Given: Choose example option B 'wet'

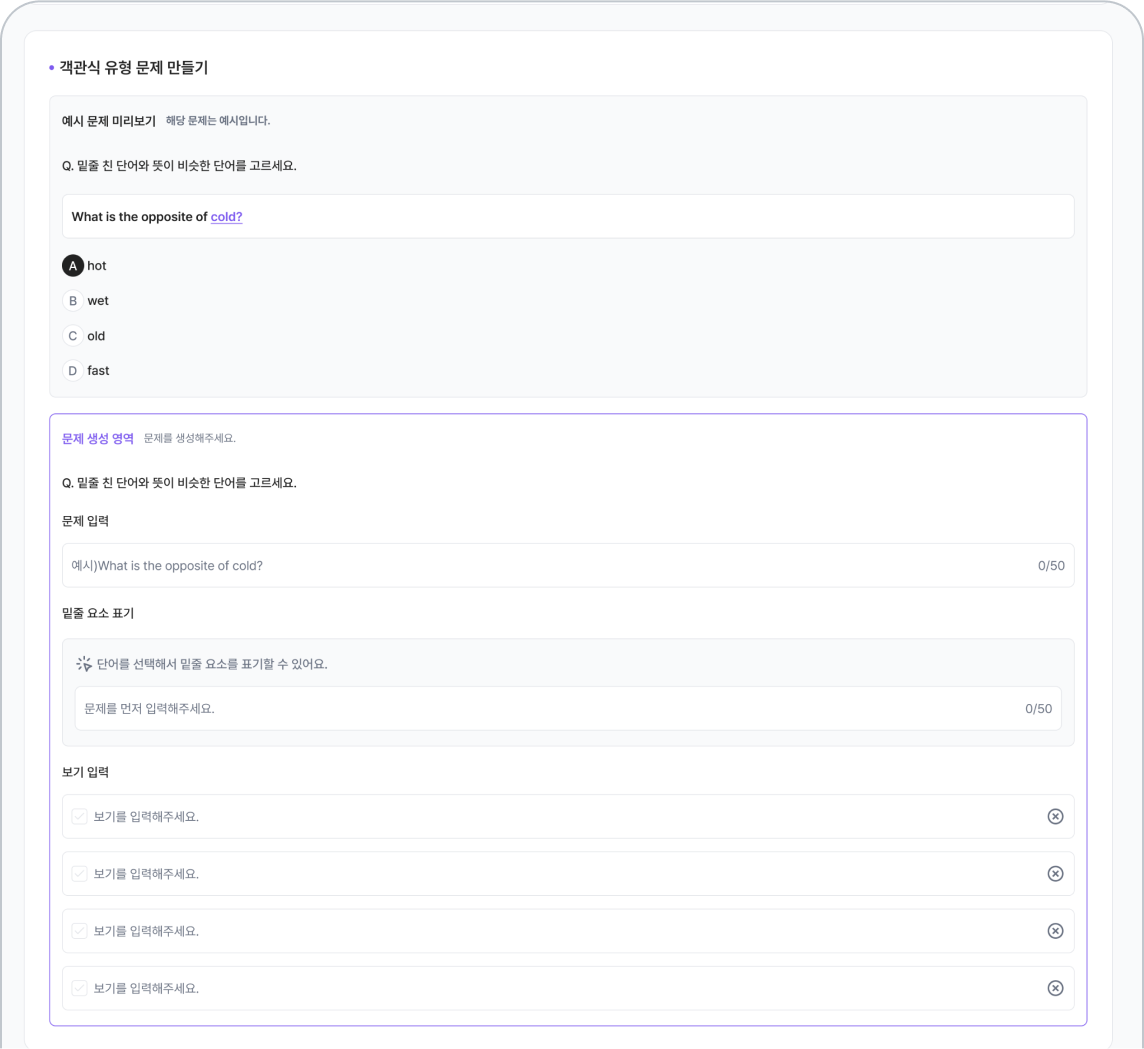Looking at the screenshot, I should tap(73, 301).
